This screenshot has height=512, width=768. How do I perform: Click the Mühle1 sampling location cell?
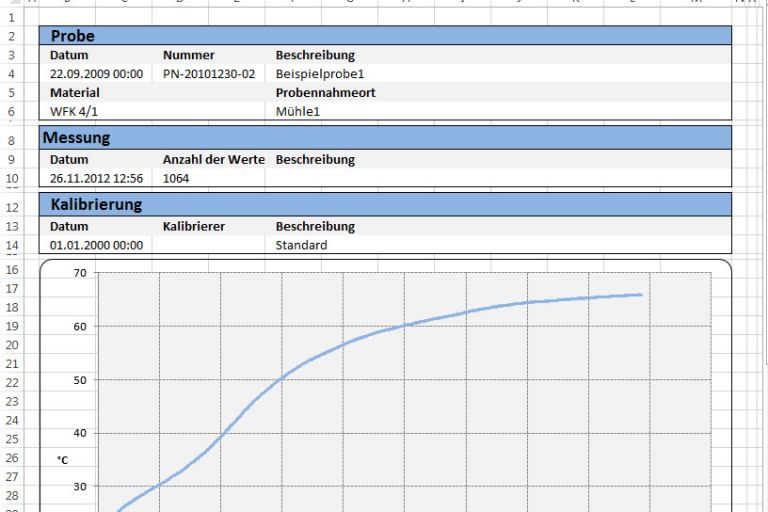tap(298, 112)
